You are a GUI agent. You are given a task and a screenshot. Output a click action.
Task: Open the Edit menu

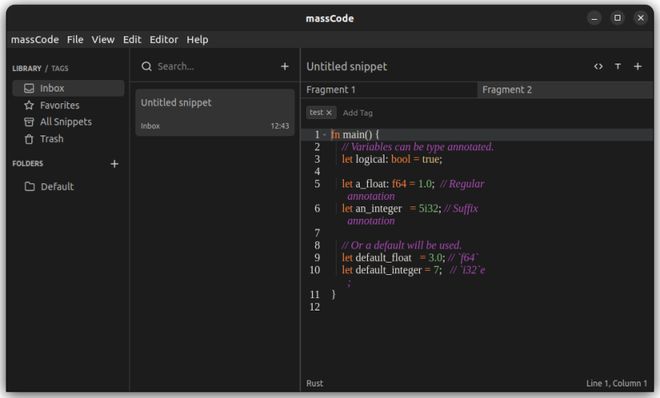[132, 40]
